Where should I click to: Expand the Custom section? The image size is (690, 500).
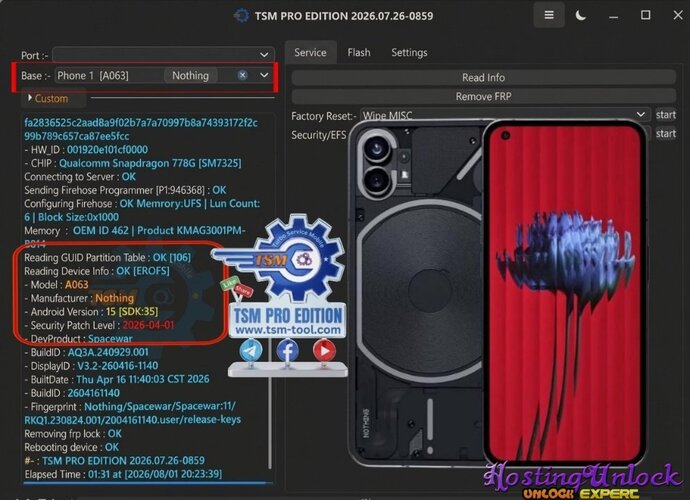(48, 98)
